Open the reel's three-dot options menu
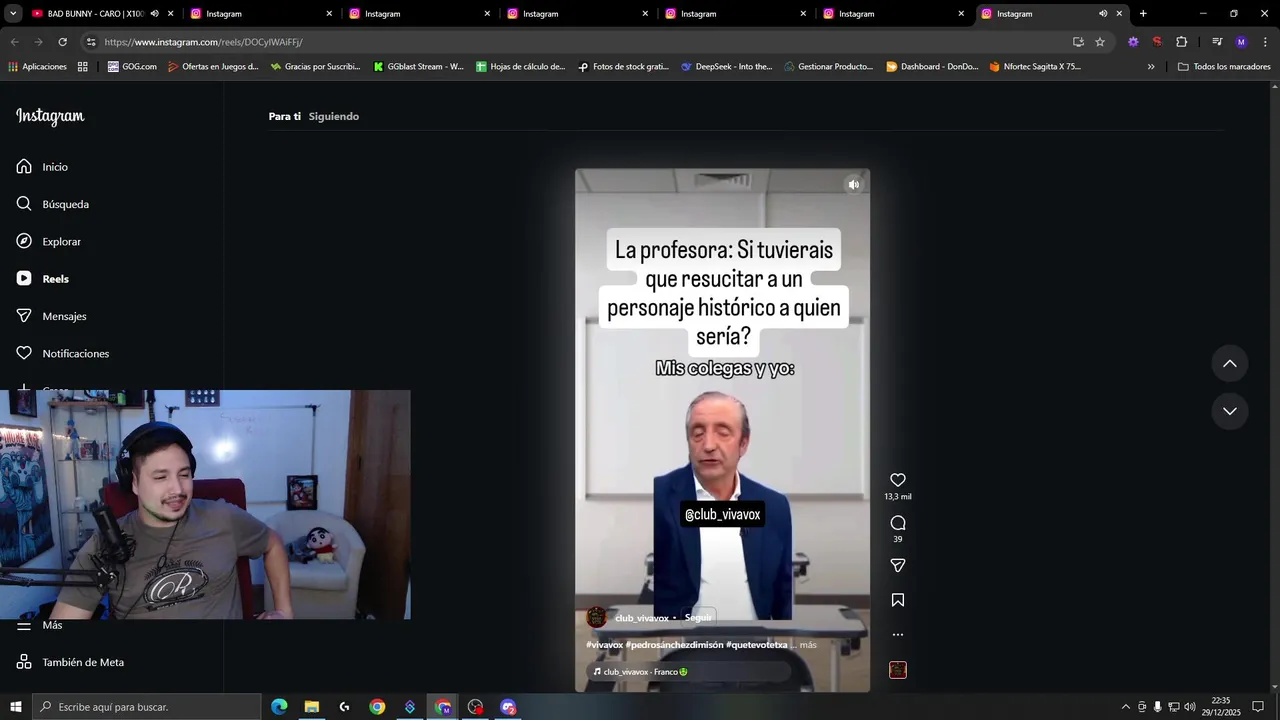Image resolution: width=1280 pixels, height=720 pixels. pos(898,634)
